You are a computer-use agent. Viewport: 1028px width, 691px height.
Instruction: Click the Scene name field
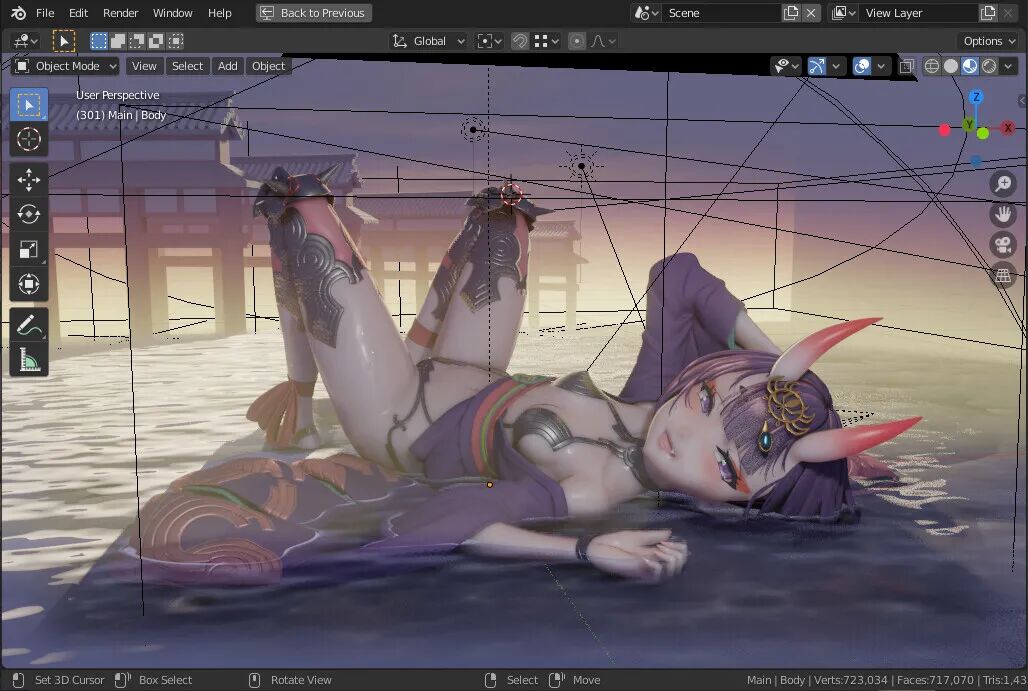[721, 13]
